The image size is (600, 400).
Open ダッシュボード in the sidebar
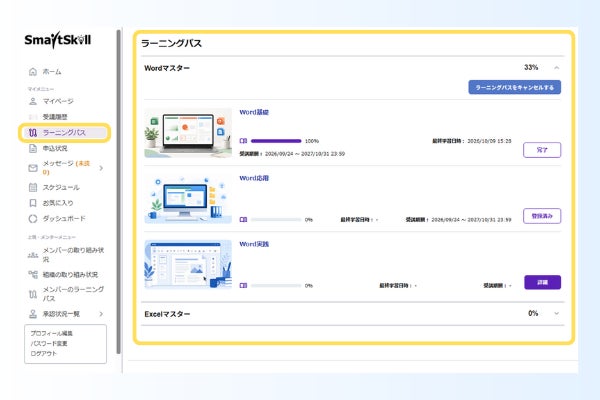click(x=64, y=219)
